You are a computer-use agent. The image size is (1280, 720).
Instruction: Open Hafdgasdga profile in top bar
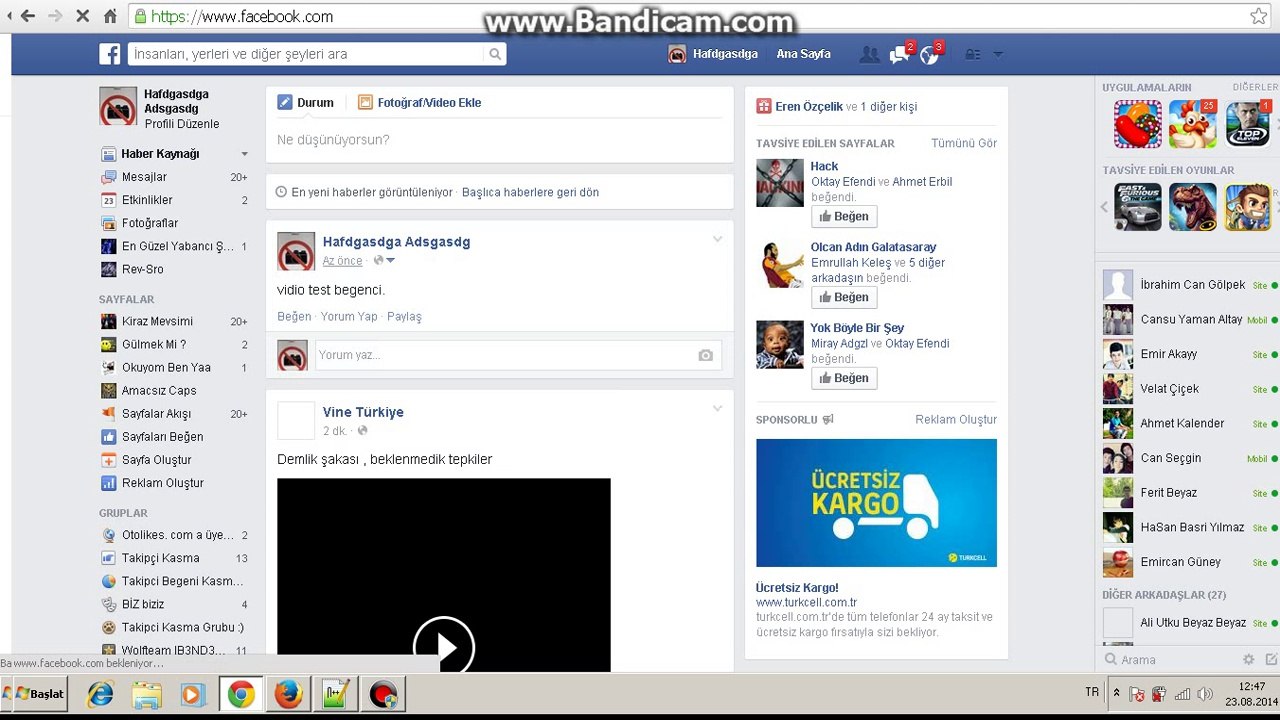(x=714, y=54)
